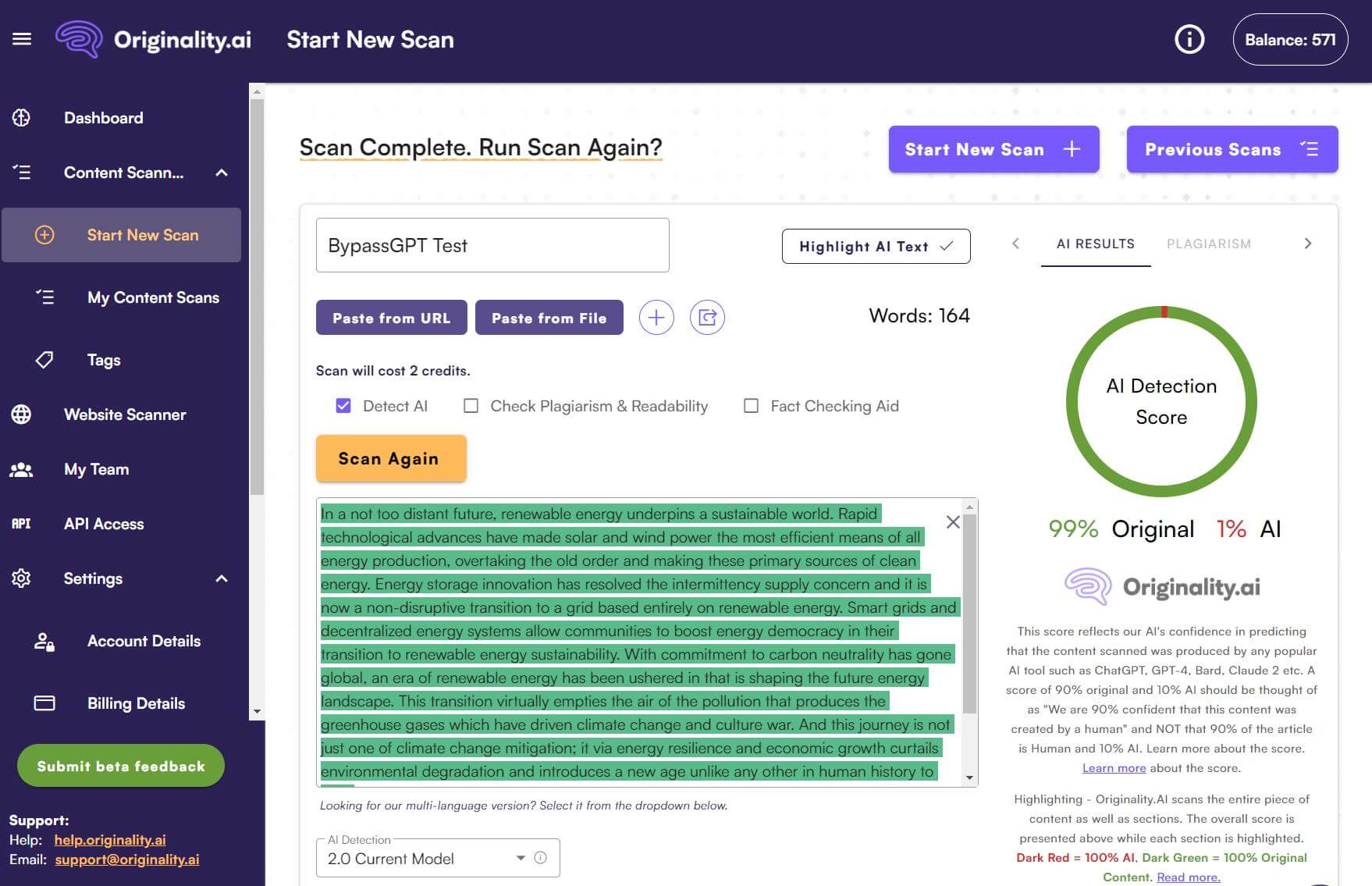Viewport: 1372px width, 886px height.
Task: Click the BypassGPT Test title field
Action: (492, 245)
